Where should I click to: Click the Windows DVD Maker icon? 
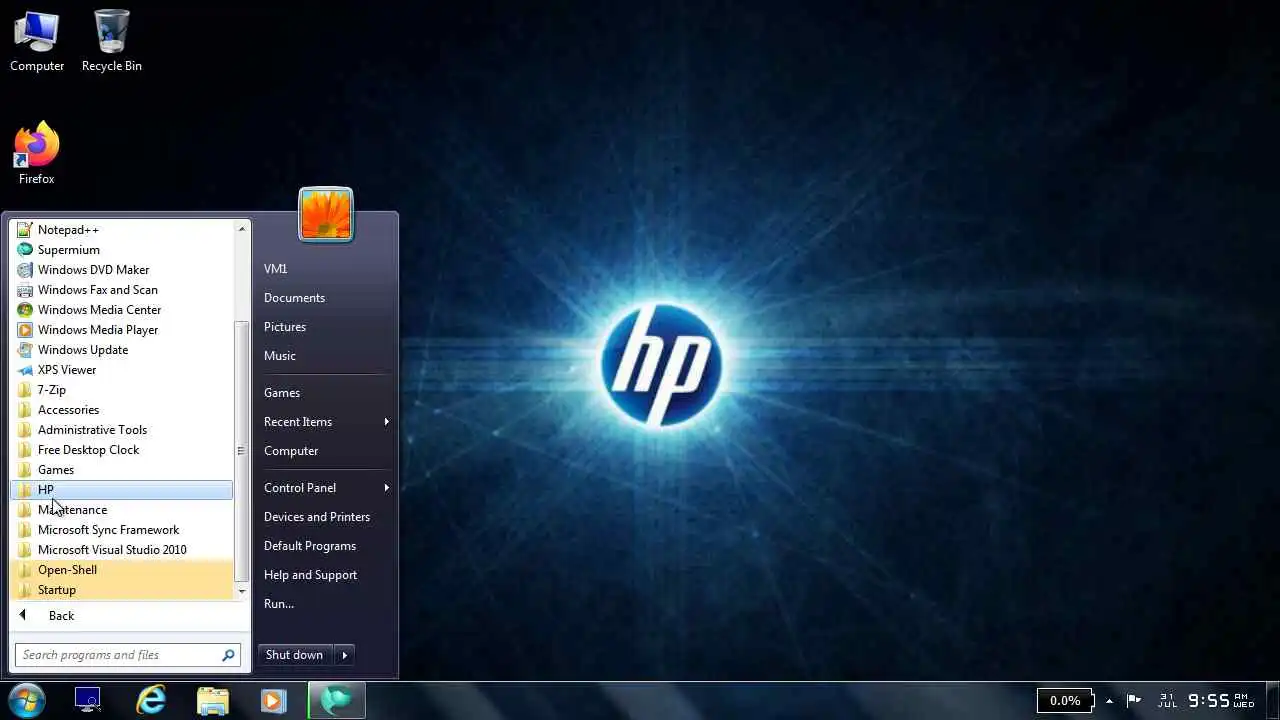(25, 270)
